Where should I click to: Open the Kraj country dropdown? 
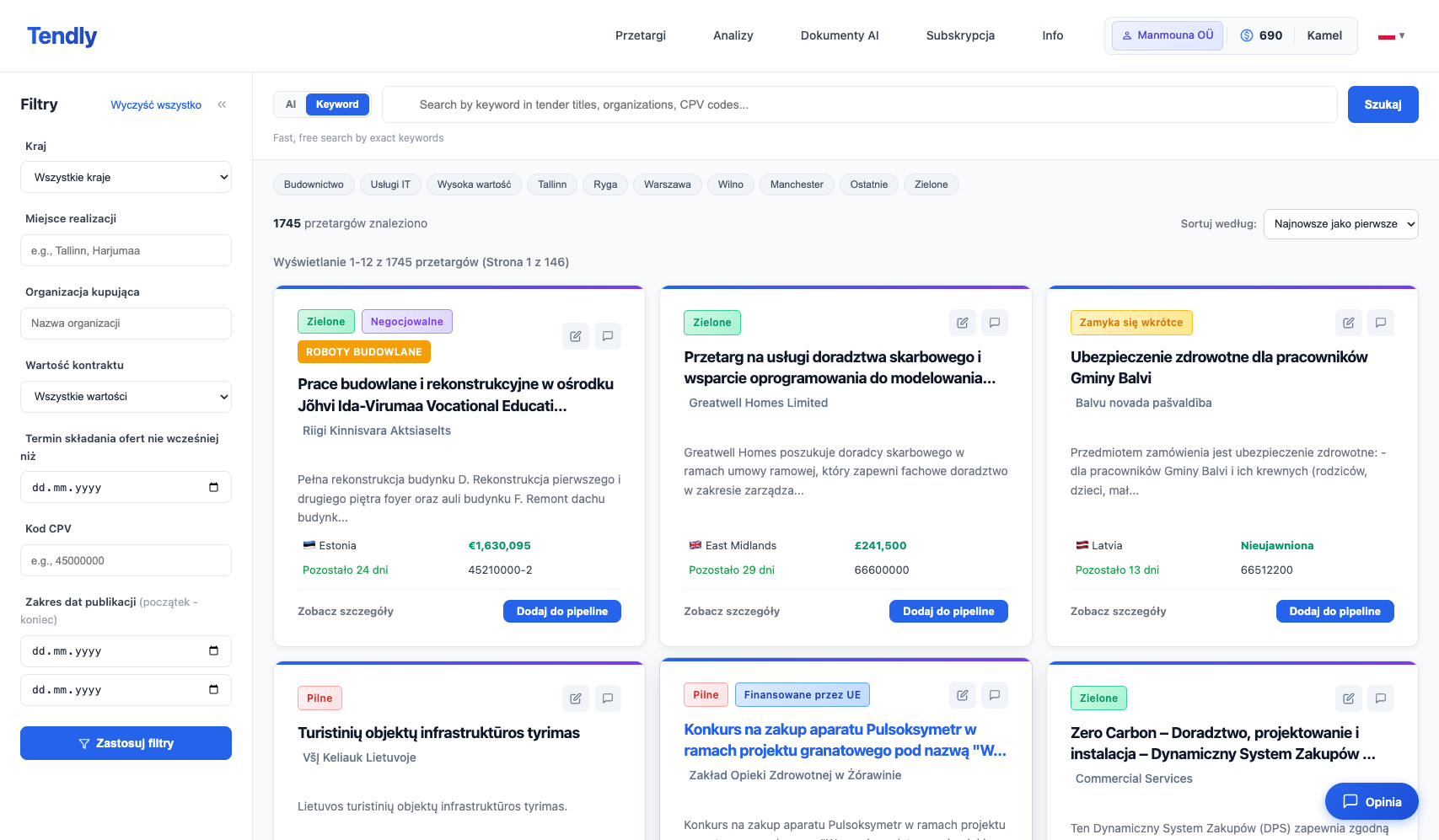point(126,177)
